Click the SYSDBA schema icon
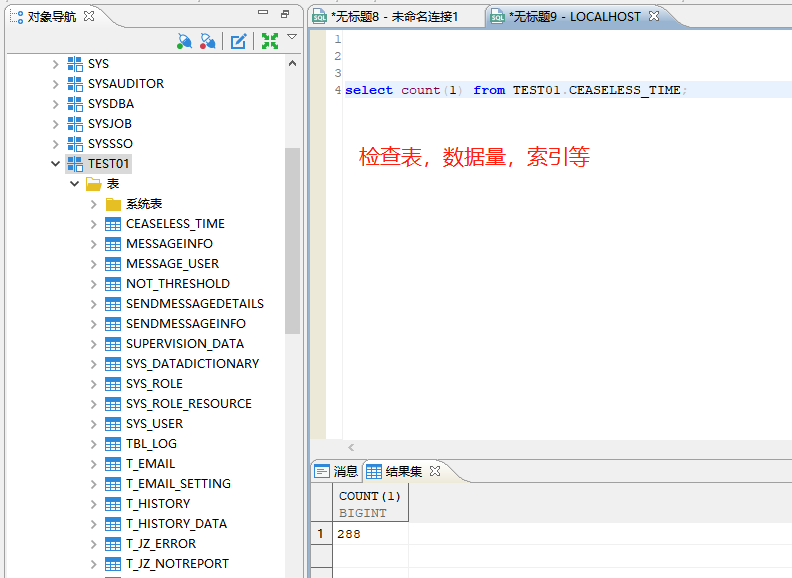 (x=75, y=104)
